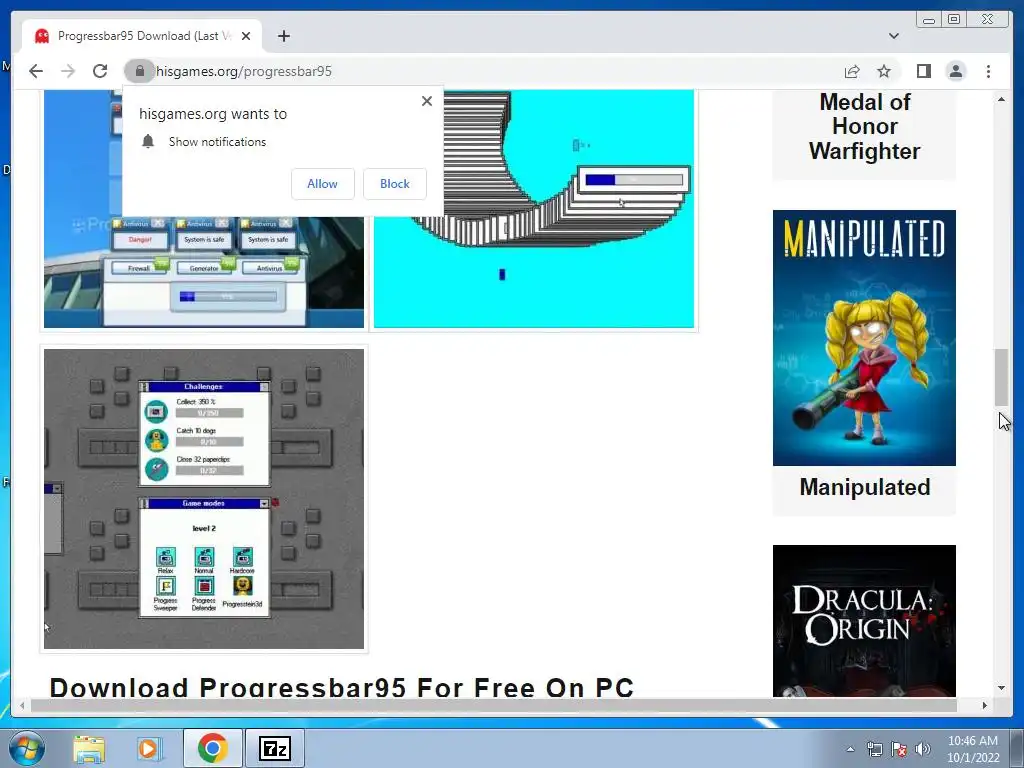
Task: Go back using the browser back arrow
Action: (36, 71)
